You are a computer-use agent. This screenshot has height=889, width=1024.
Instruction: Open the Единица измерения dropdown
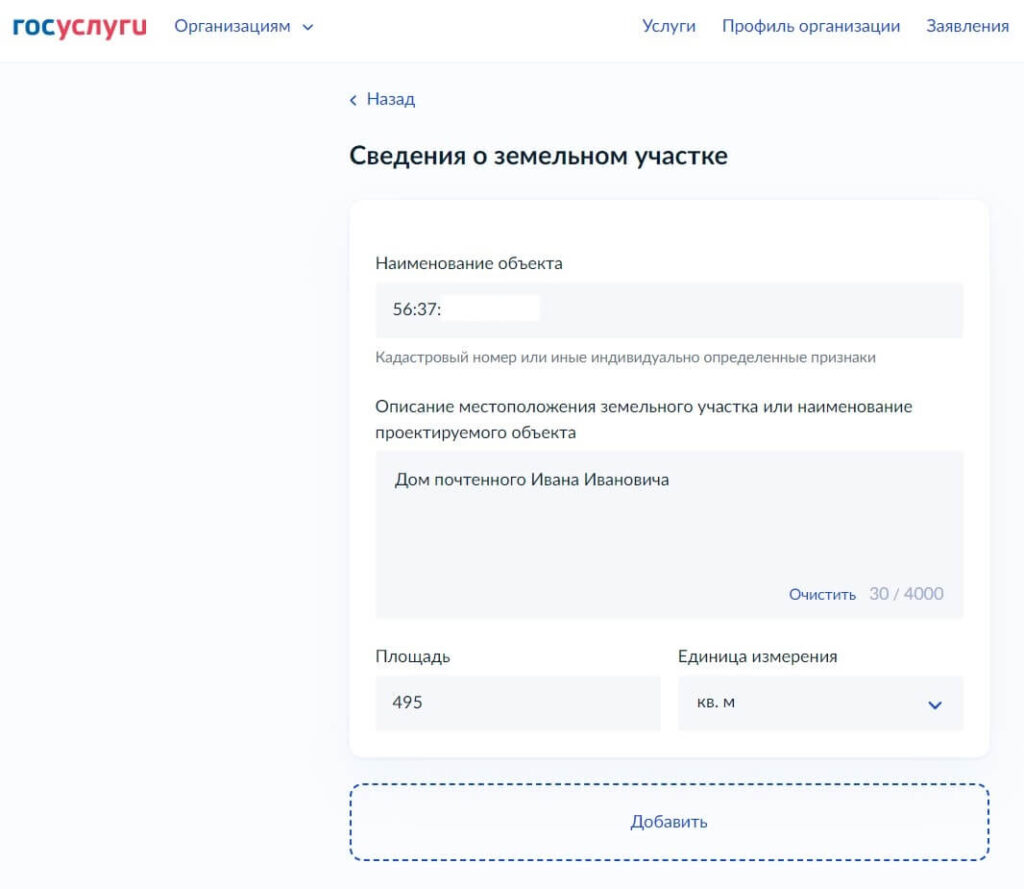pyautogui.click(x=820, y=703)
